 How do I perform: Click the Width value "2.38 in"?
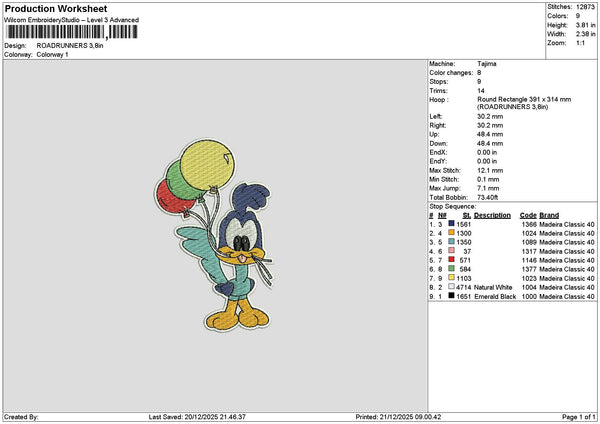[x=585, y=34]
